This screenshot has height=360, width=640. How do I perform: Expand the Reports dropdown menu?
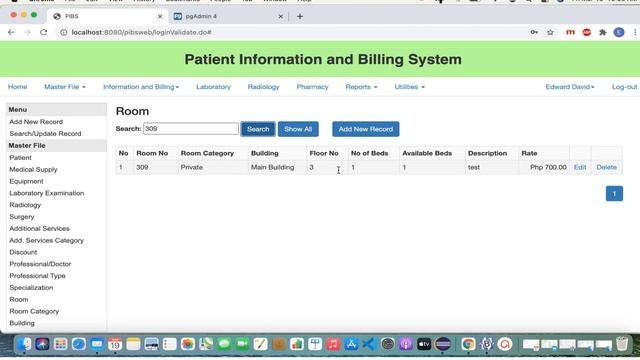(361, 87)
